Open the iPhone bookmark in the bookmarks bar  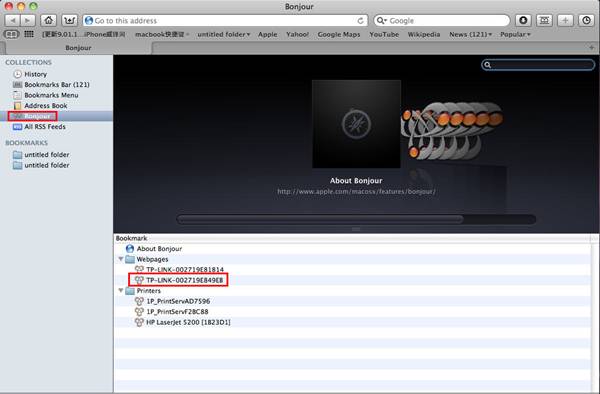[84, 34]
